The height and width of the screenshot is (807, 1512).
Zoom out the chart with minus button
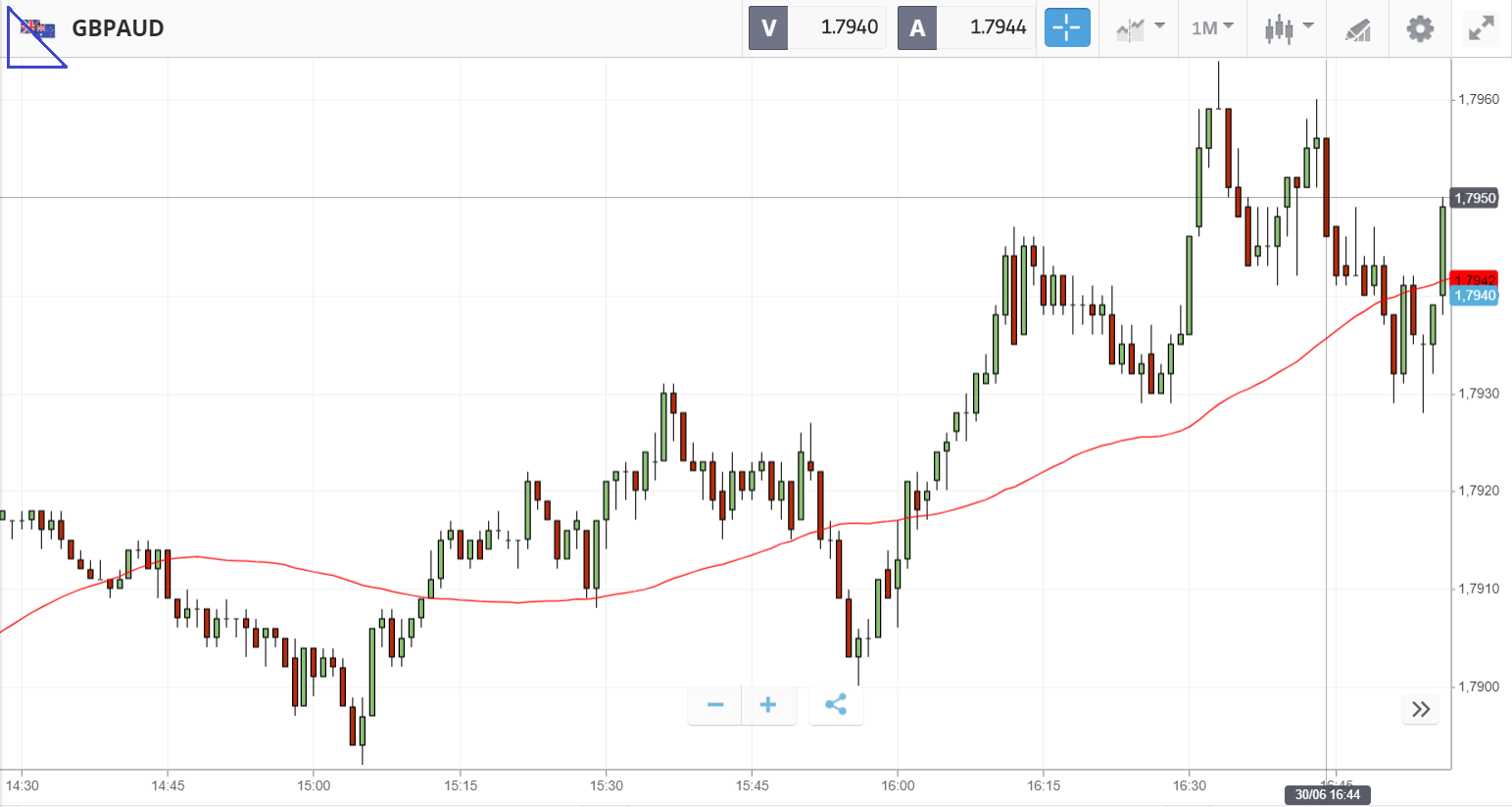point(715,705)
